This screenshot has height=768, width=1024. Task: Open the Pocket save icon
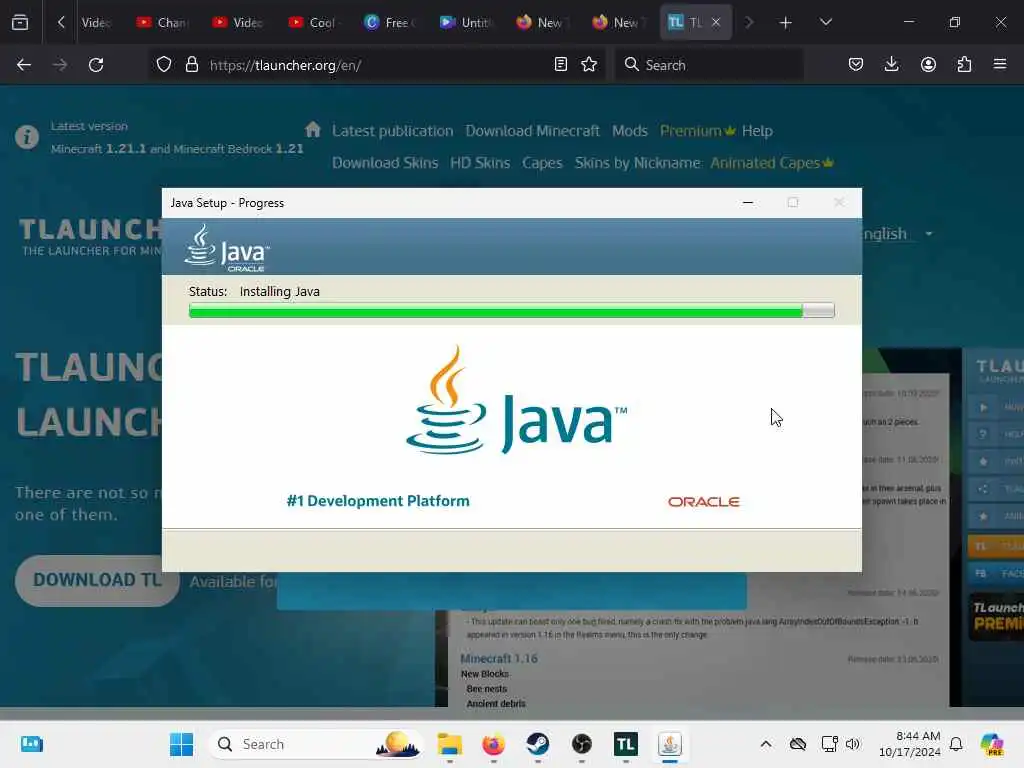coord(856,65)
